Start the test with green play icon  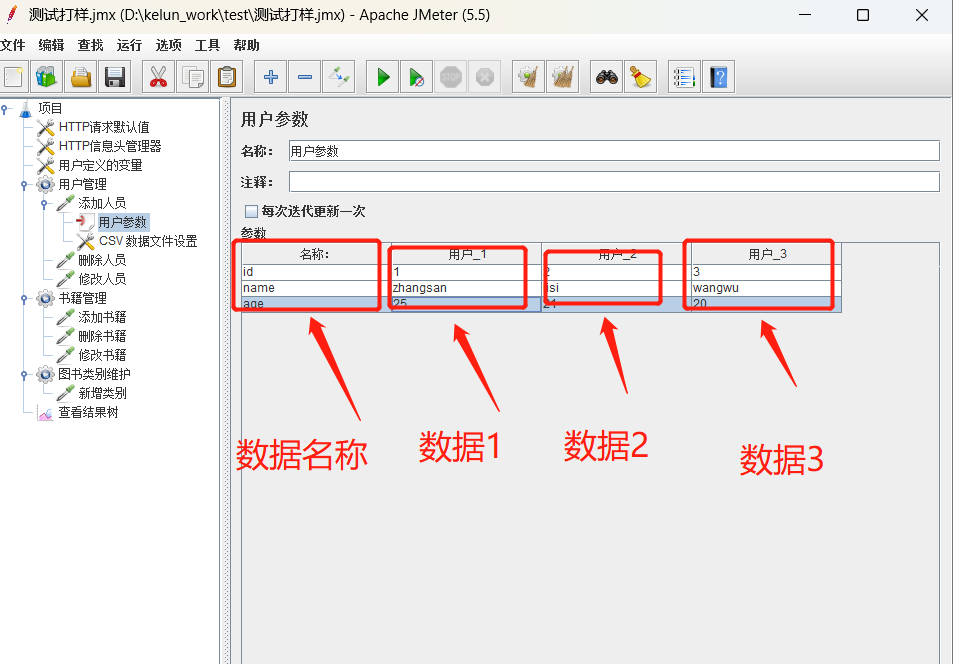click(382, 77)
